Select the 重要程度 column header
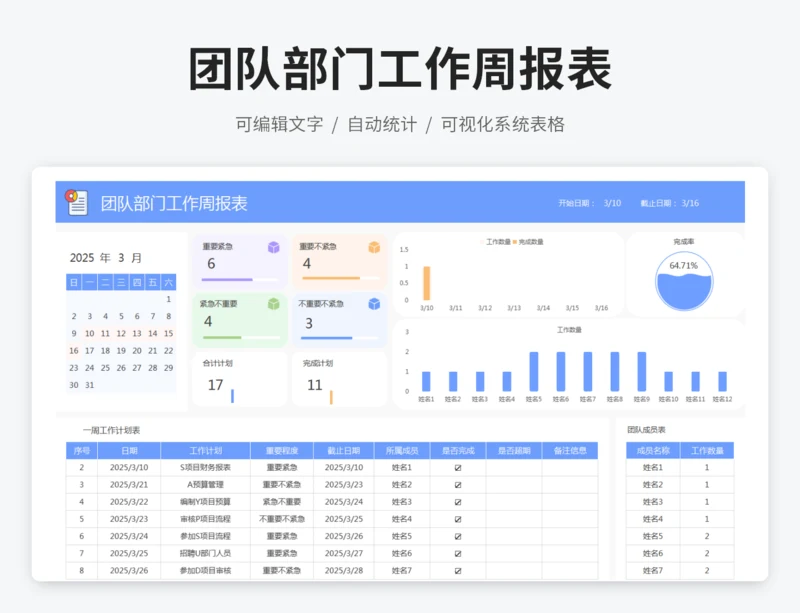Screen dimensions: 800x613 pos(282,451)
